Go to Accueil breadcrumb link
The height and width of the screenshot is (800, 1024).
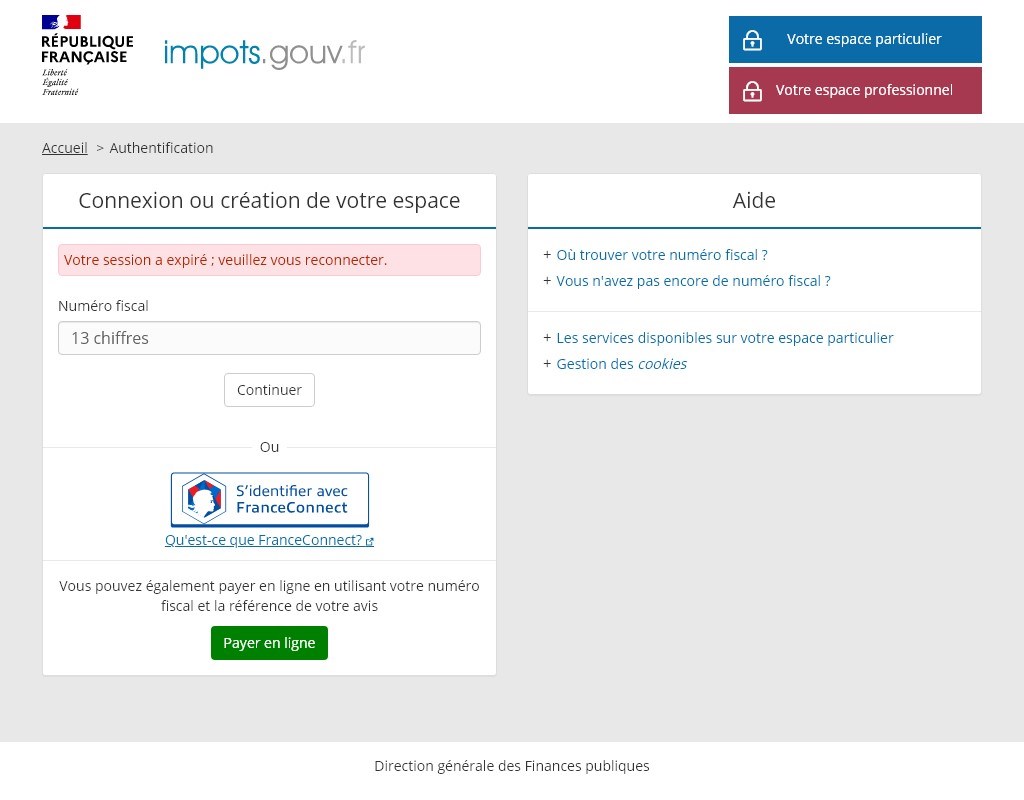(65, 148)
